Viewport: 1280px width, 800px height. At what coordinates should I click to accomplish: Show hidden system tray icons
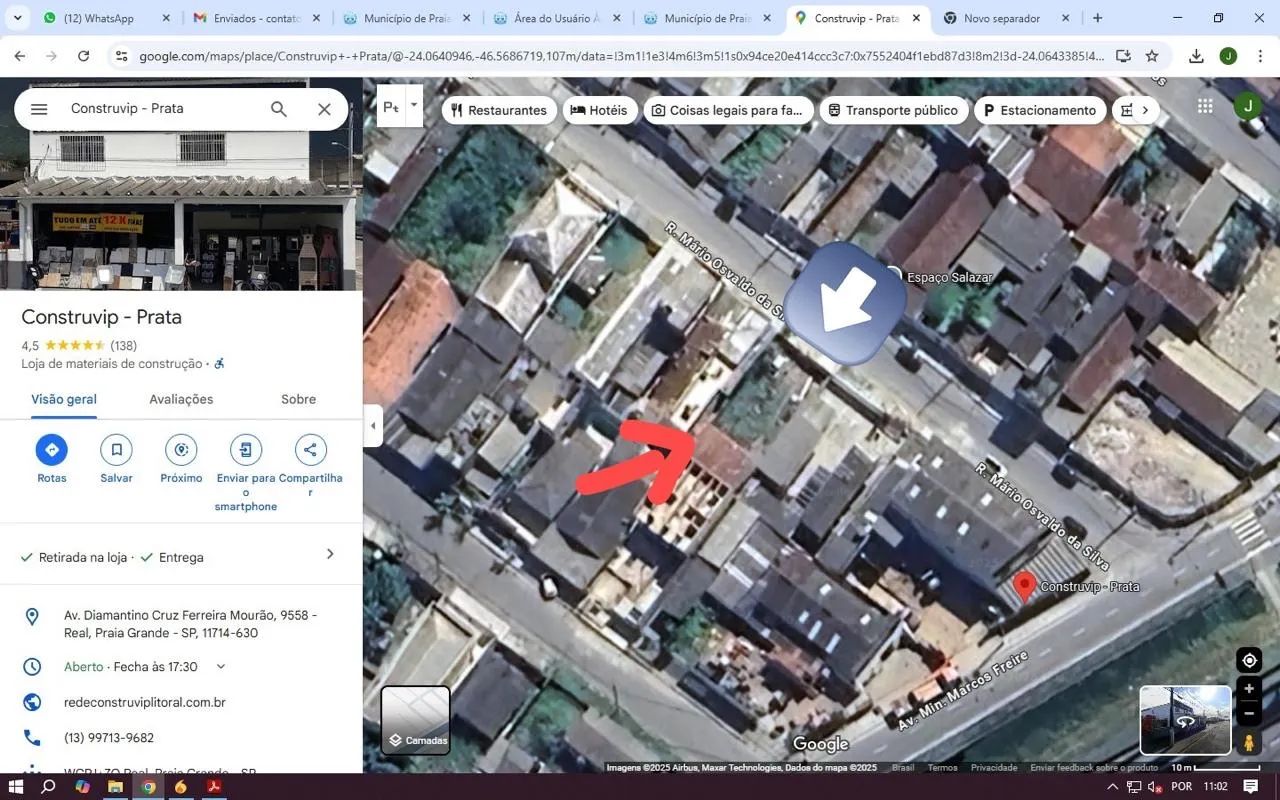tap(1111, 787)
